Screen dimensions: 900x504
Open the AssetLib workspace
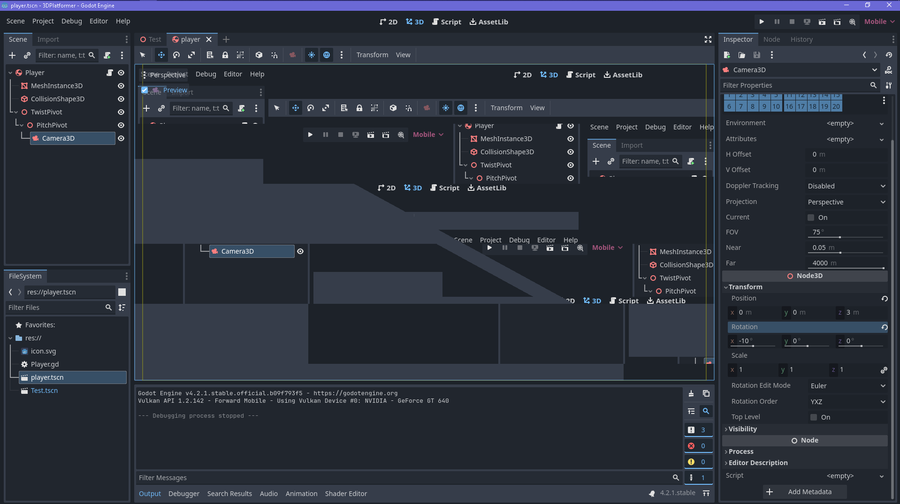coord(488,22)
